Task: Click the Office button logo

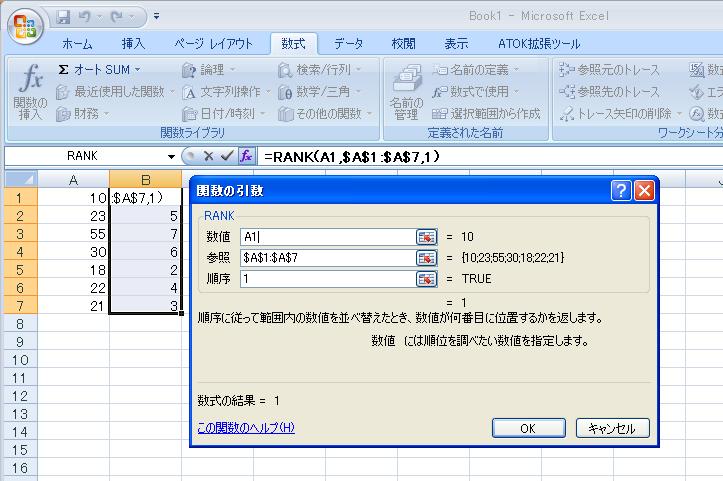Action: (25, 26)
